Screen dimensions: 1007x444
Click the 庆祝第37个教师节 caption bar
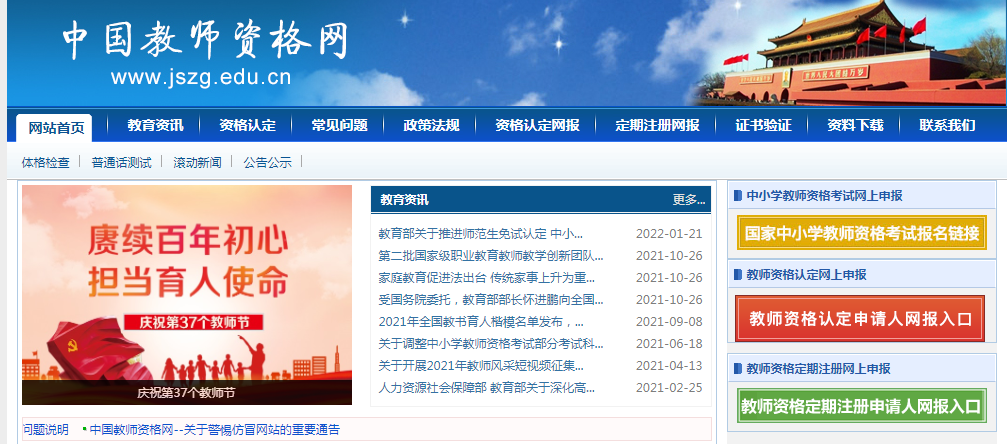tap(187, 392)
